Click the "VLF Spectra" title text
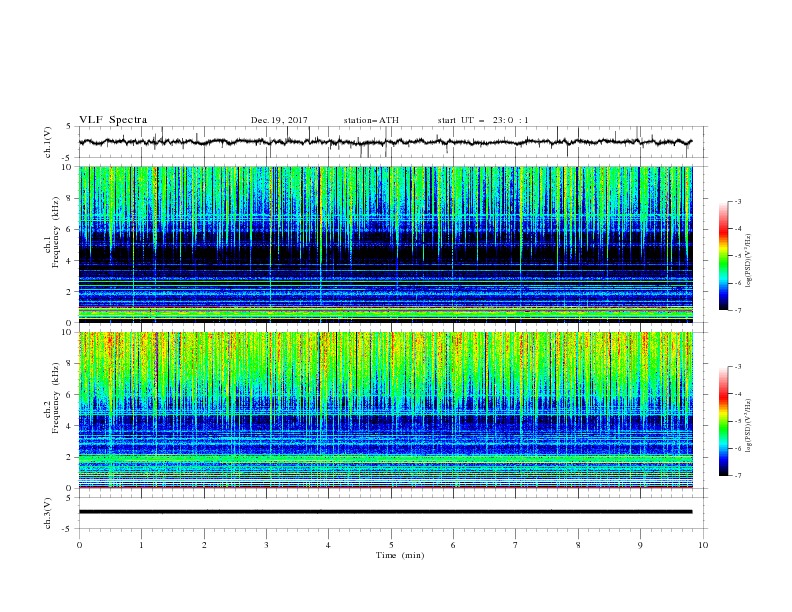The height and width of the screenshot is (612, 792). pyautogui.click(x=113, y=120)
